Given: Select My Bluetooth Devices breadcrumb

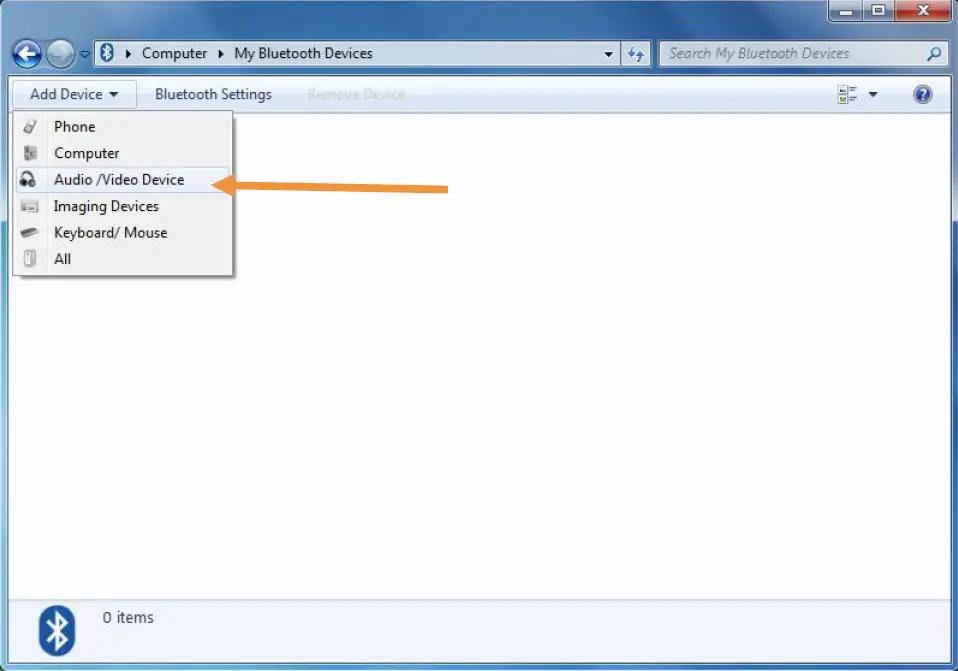Looking at the screenshot, I should pyautogui.click(x=303, y=54).
